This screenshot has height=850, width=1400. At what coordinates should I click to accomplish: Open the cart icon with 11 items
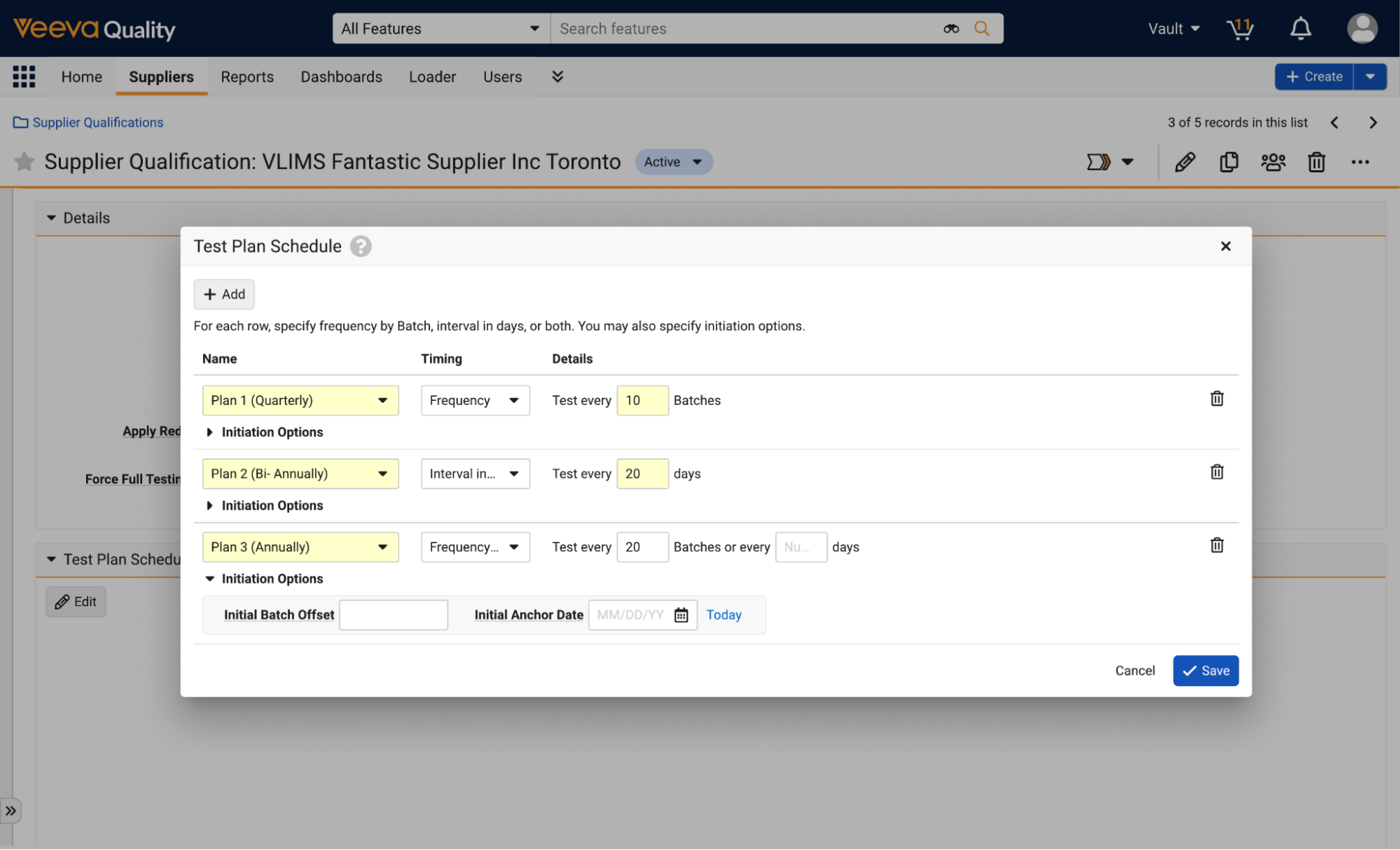[x=1240, y=29]
